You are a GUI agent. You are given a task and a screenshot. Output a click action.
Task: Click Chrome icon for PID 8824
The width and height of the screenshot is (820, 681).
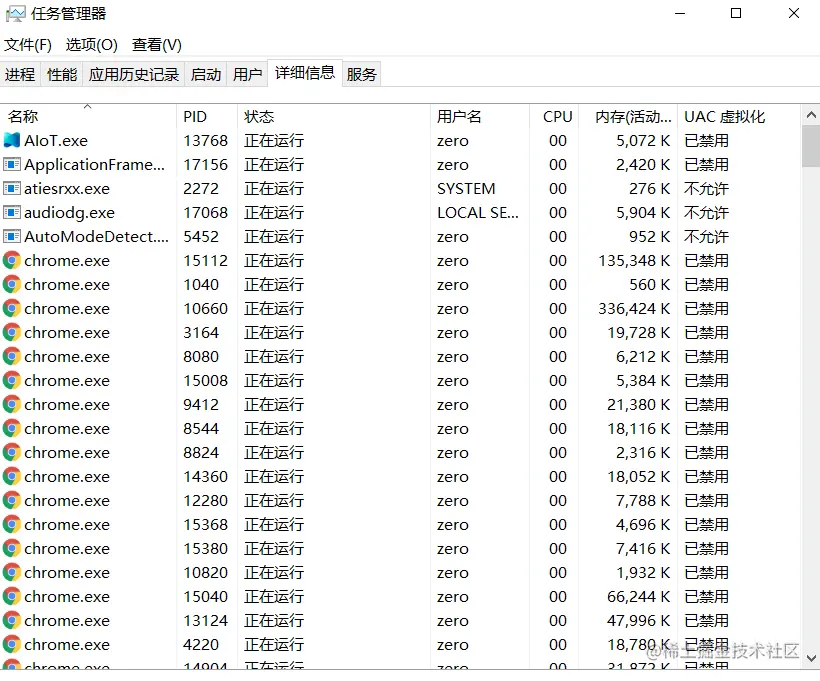click(12, 452)
